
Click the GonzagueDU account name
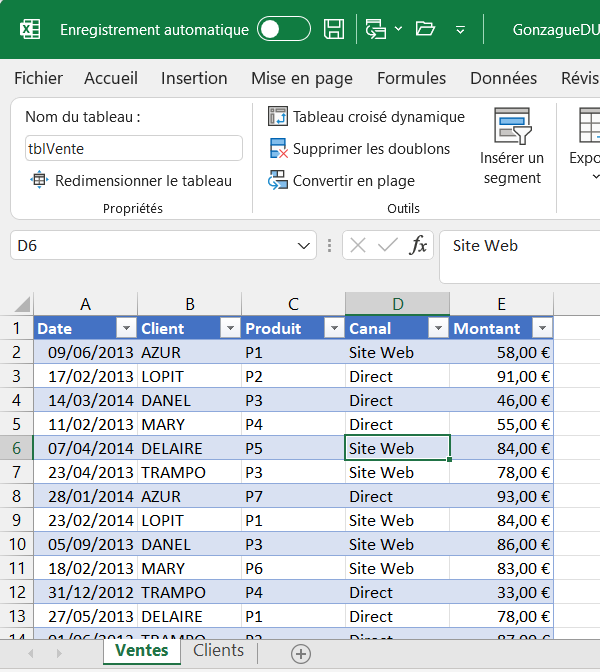tap(556, 30)
